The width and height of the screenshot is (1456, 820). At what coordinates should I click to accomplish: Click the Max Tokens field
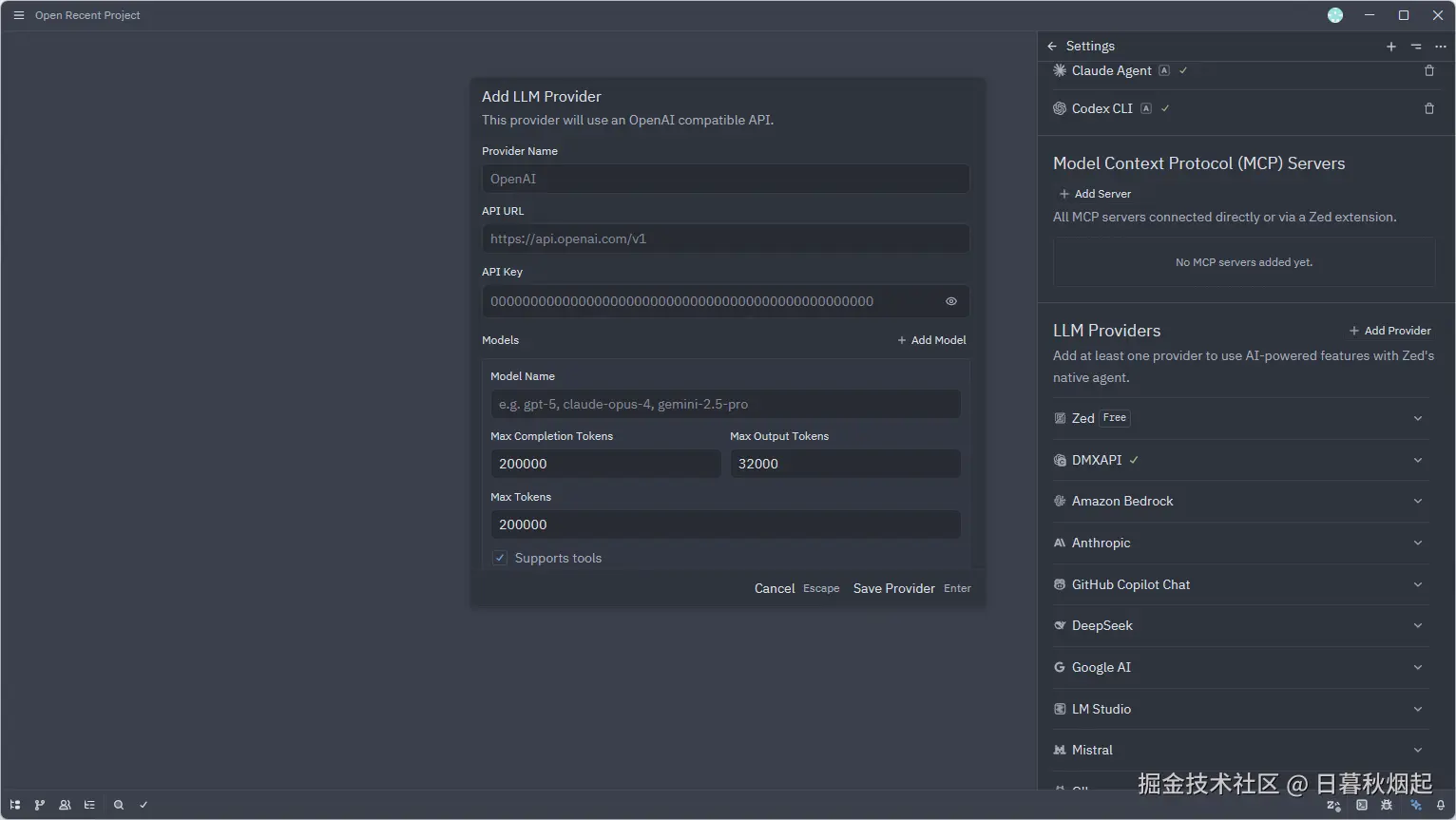[725, 524]
